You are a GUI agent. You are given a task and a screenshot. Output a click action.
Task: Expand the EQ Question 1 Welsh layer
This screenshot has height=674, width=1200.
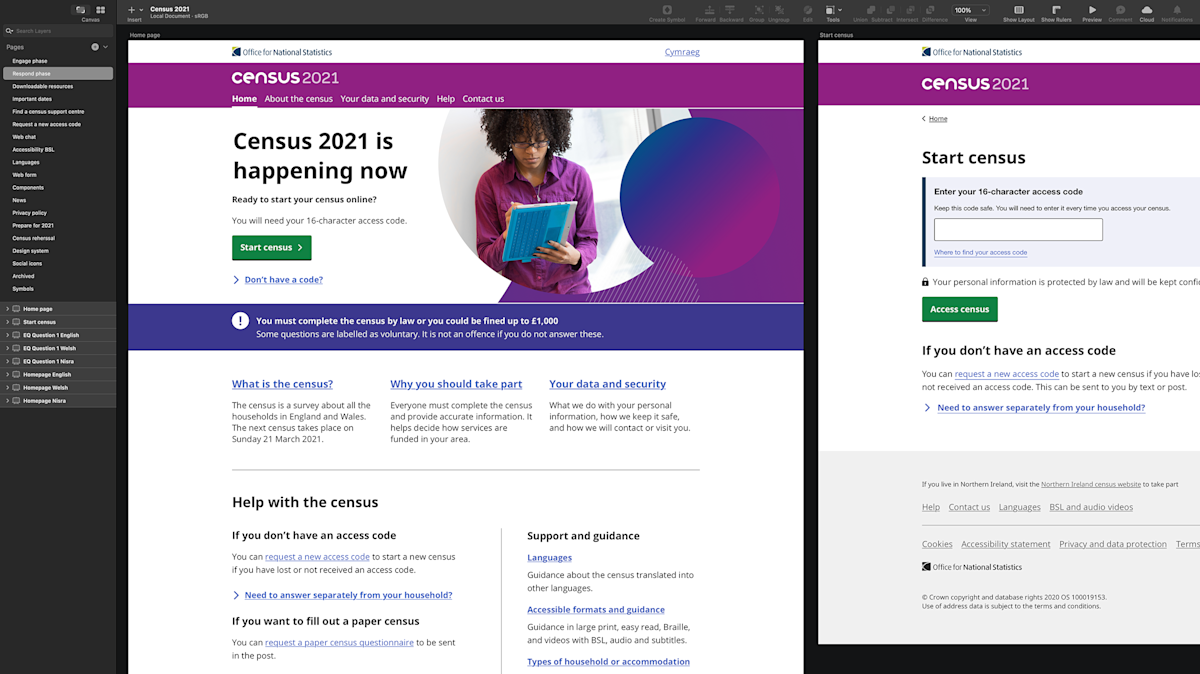[x=7, y=348]
